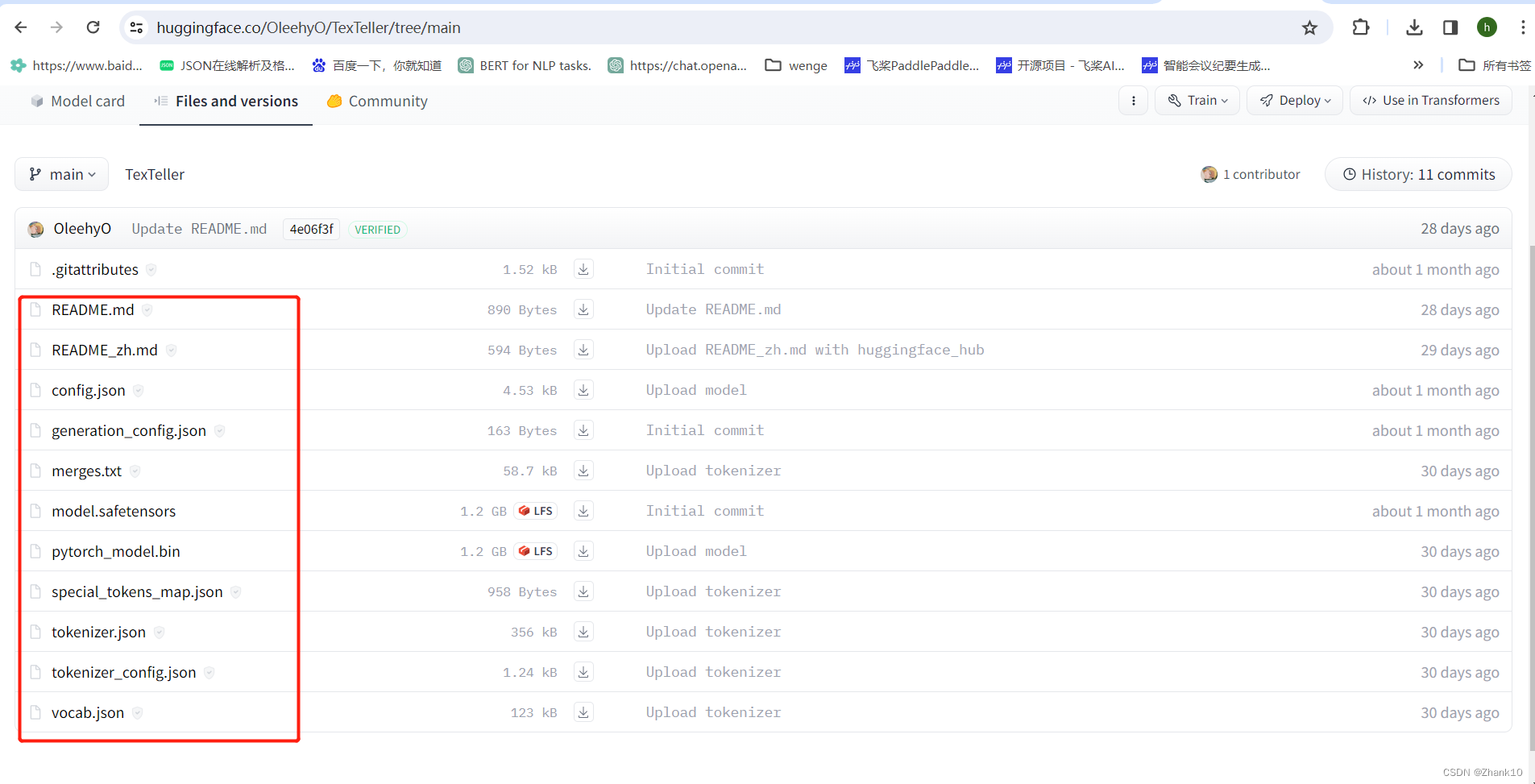Open the wenge bookmark folder
Viewport: 1535px width, 784px height.
click(796, 65)
